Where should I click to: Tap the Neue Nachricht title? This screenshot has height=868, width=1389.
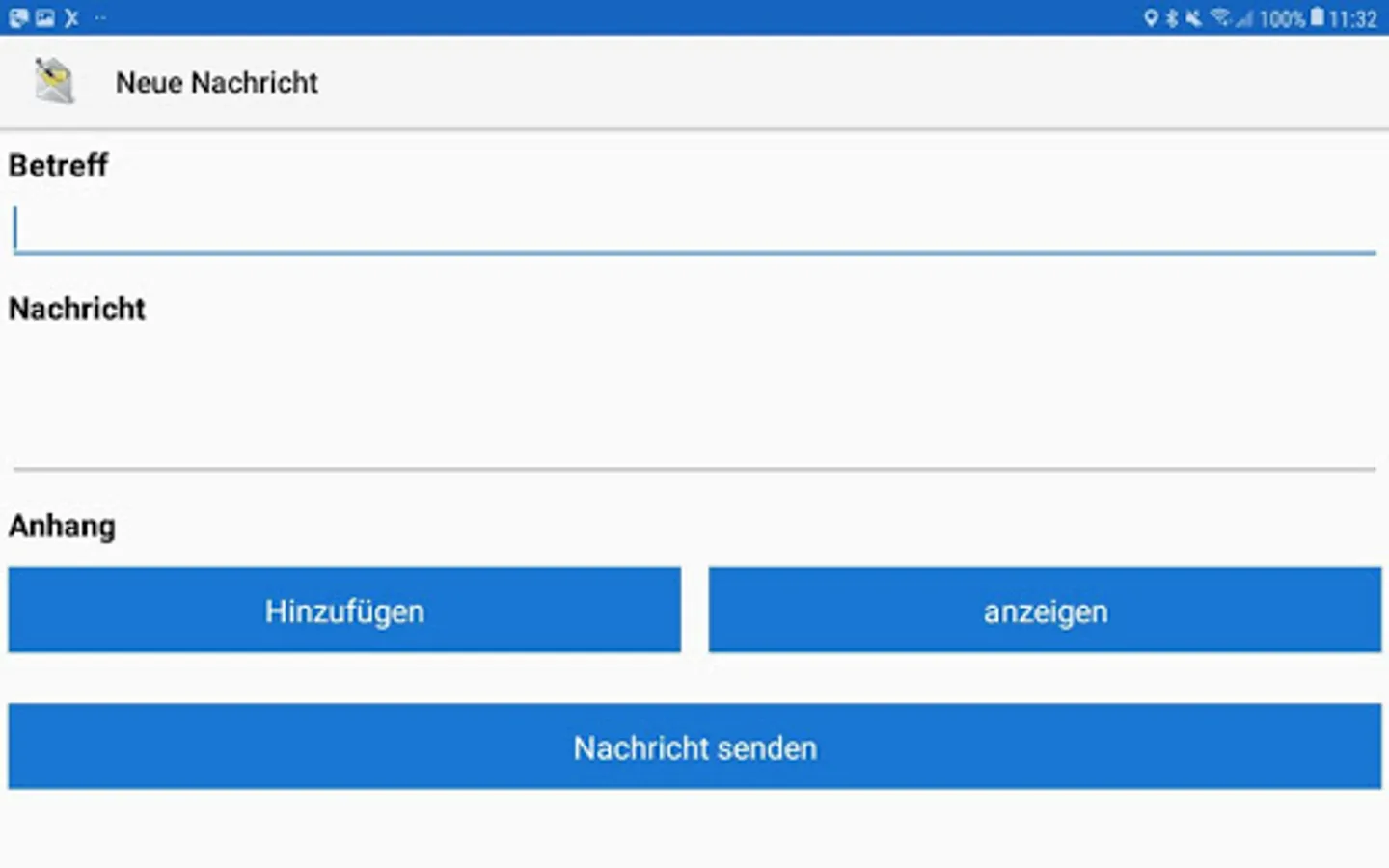pos(217,83)
